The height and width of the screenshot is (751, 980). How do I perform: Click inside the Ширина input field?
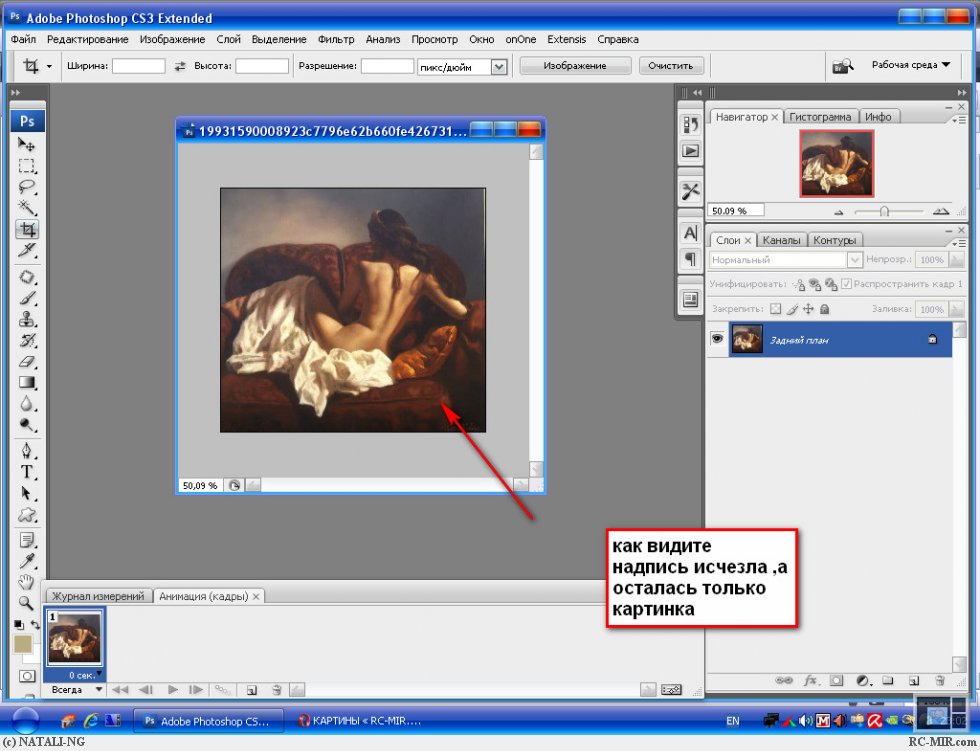(x=139, y=66)
